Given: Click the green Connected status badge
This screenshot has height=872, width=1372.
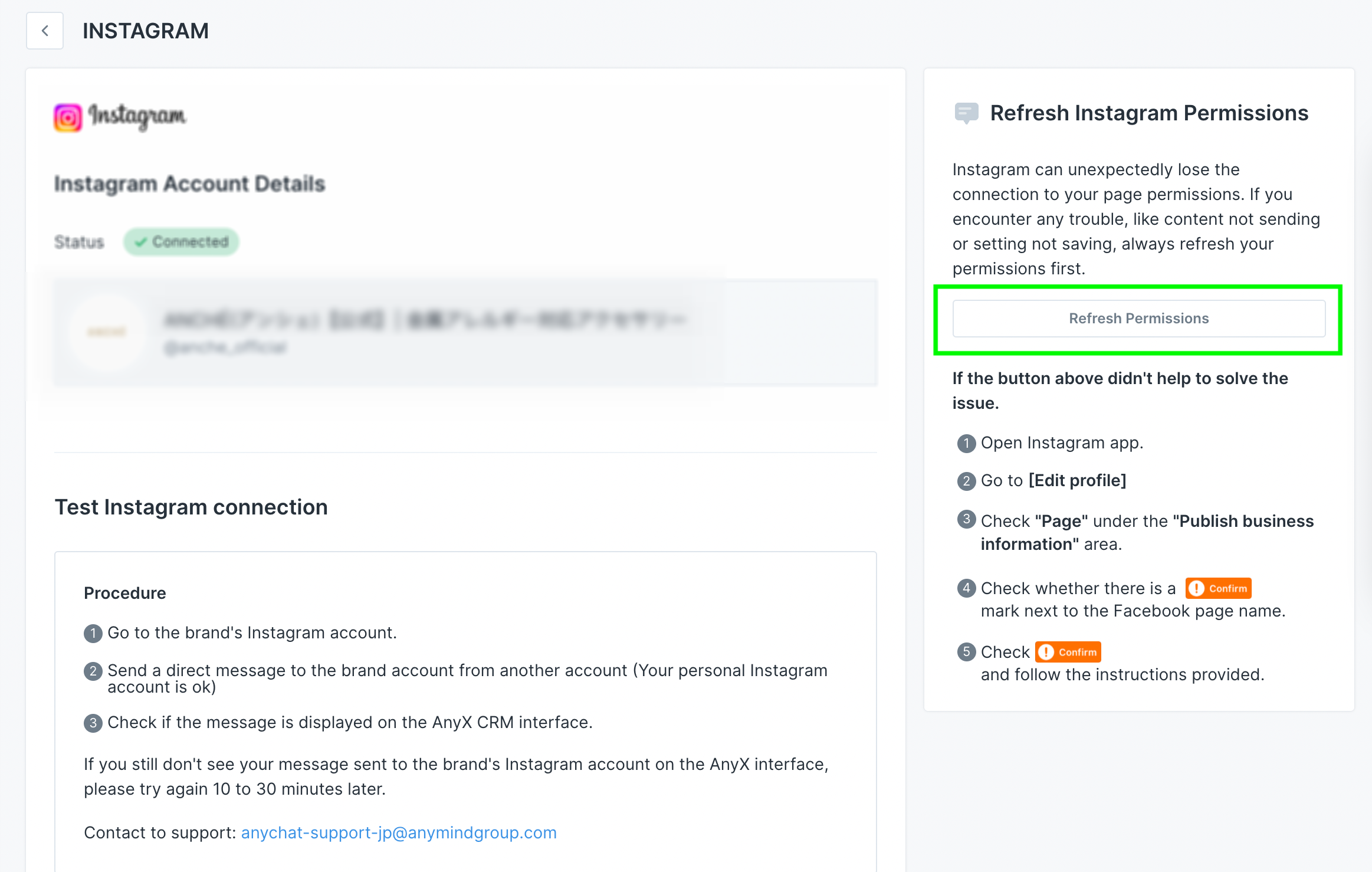Looking at the screenshot, I should 181,242.
